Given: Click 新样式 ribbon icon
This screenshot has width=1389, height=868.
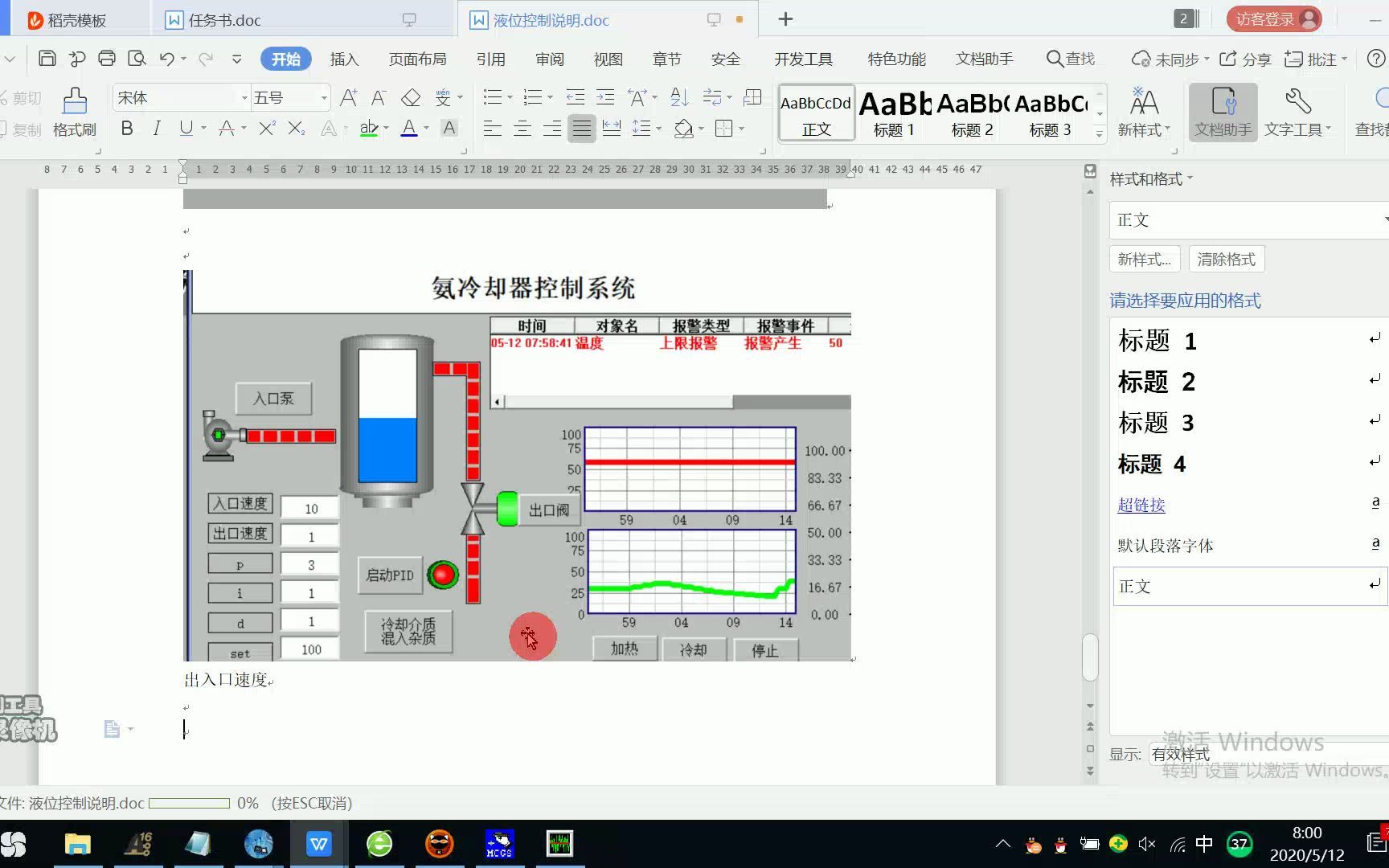Looking at the screenshot, I should click(1144, 112).
